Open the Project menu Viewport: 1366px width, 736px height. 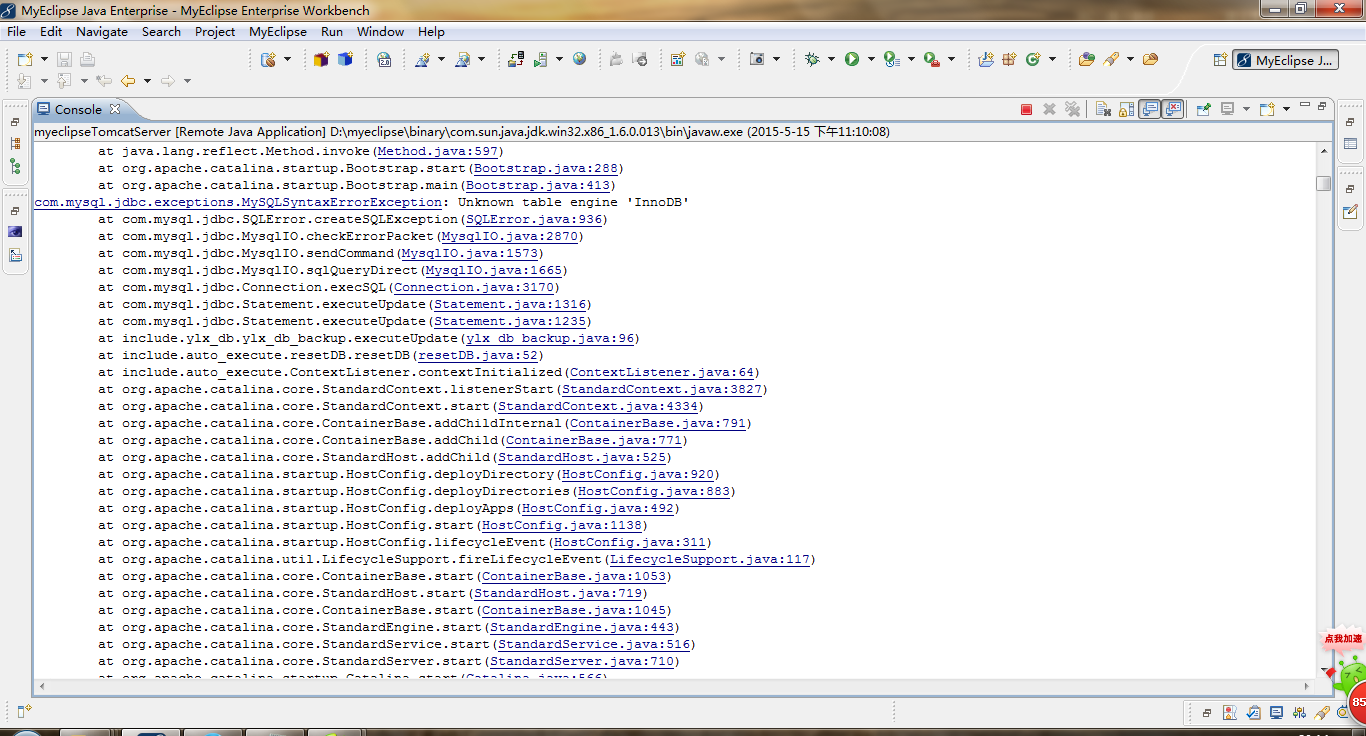pos(215,31)
